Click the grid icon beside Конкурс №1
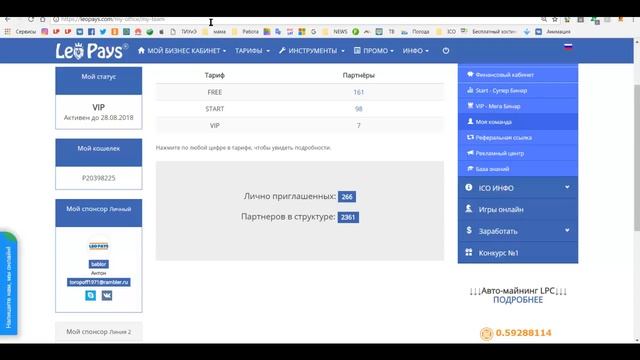This screenshot has width=640, height=360. coord(469,252)
